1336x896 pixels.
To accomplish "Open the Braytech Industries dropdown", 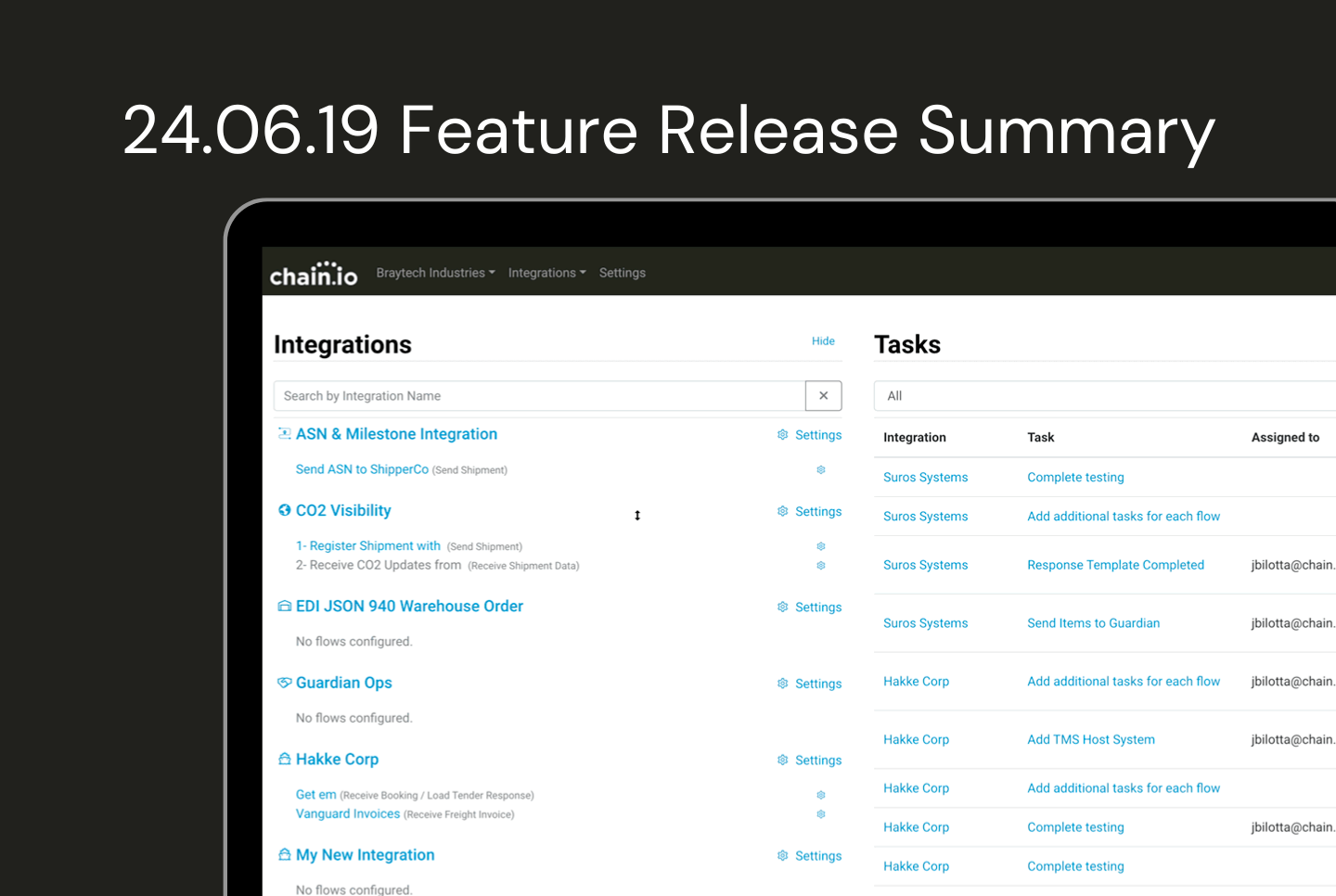I will click(435, 273).
